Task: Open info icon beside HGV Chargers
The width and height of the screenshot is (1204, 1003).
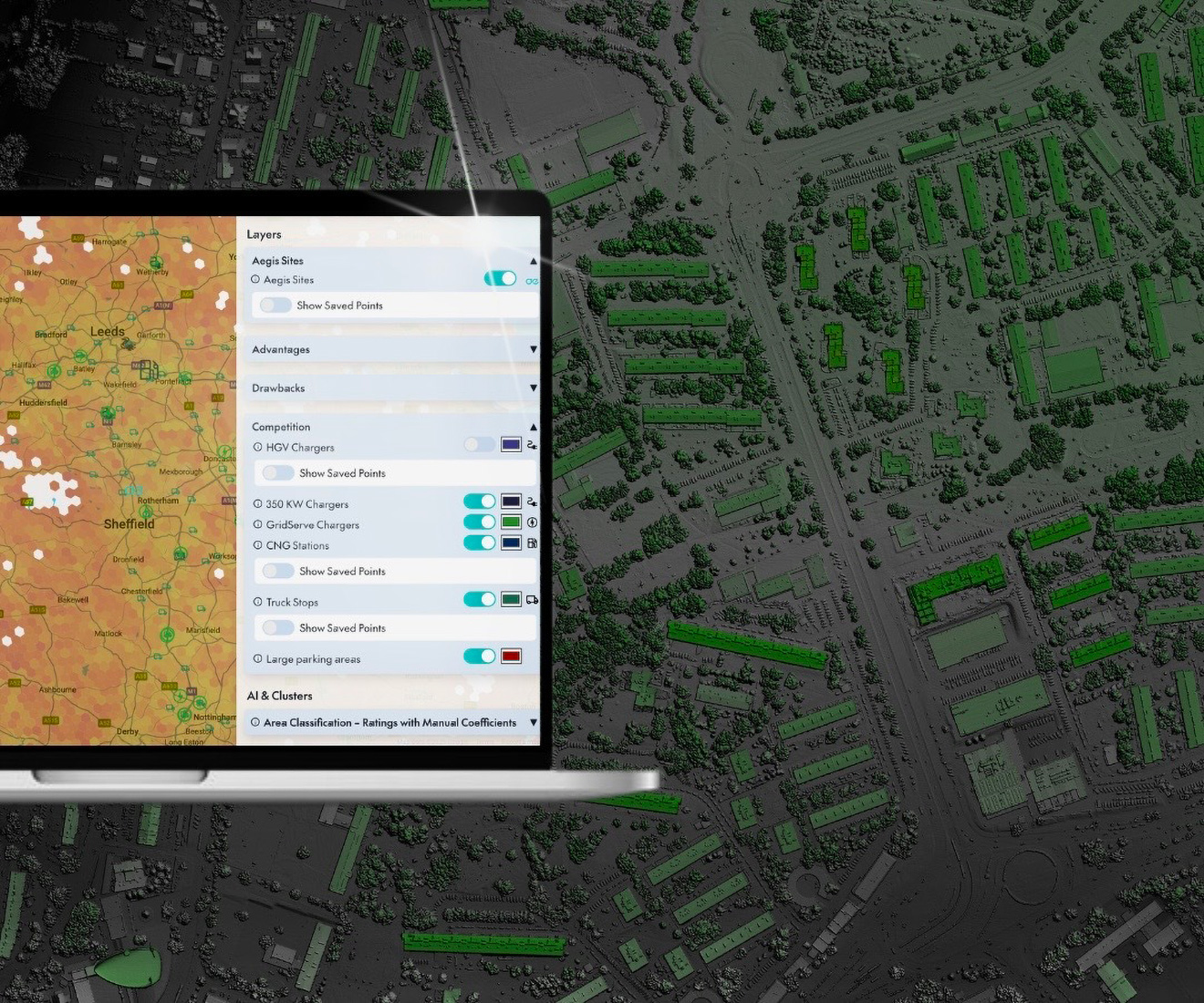Action: pyautogui.click(x=258, y=447)
